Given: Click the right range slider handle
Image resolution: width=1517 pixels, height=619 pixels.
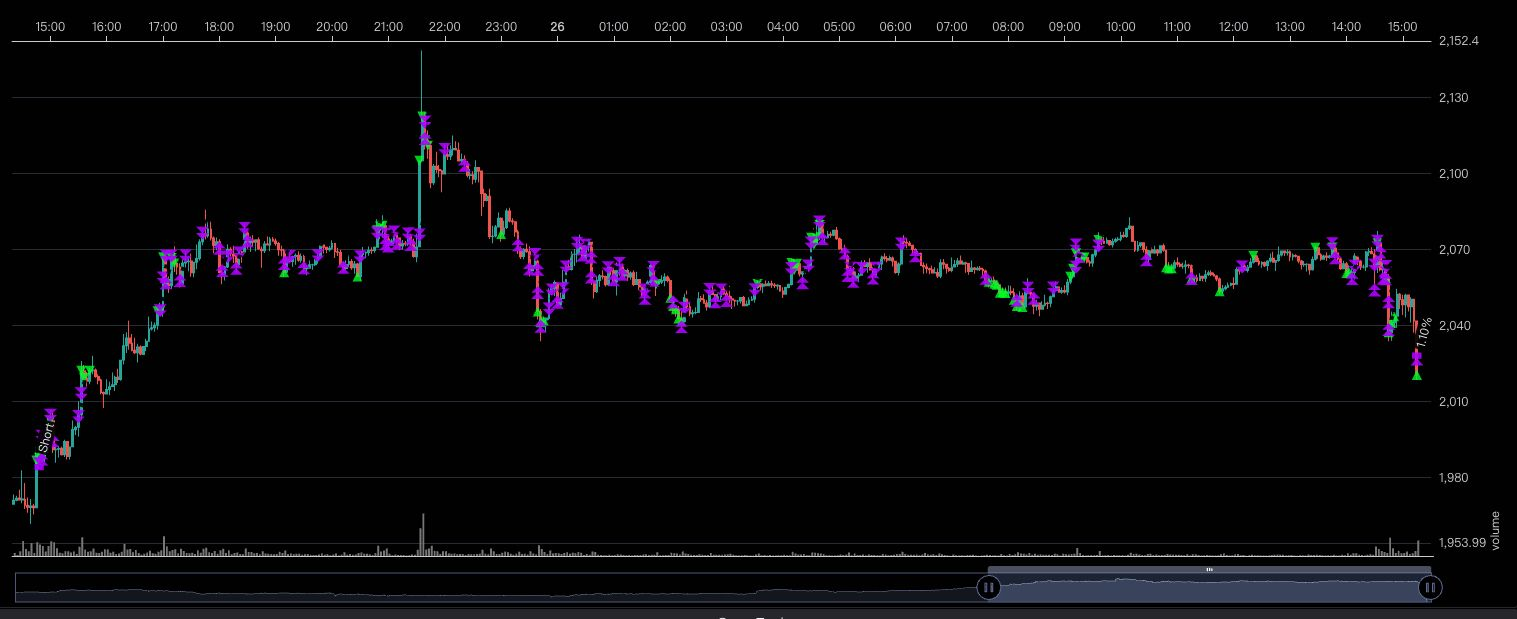Looking at the screenshot, I should pyautogui.click(x=1430, y=588).
